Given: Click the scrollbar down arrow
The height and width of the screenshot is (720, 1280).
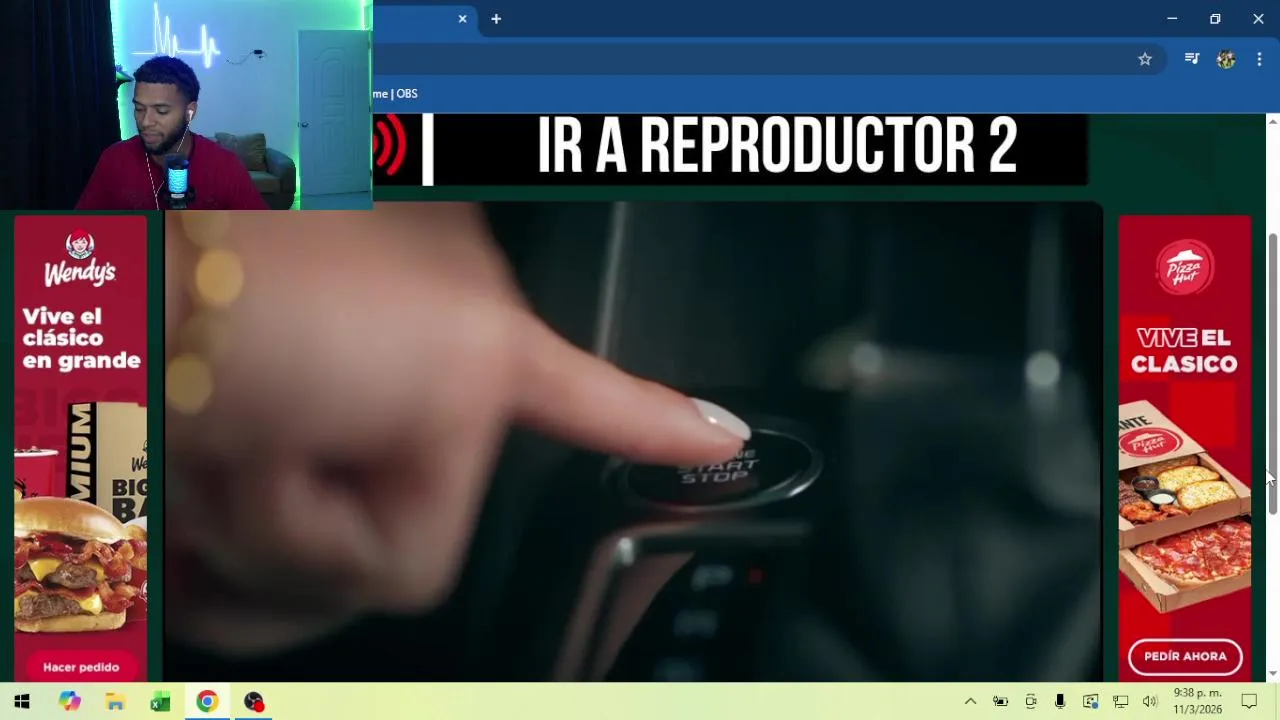Looking at the screenshot, I should pos(1272,674).
